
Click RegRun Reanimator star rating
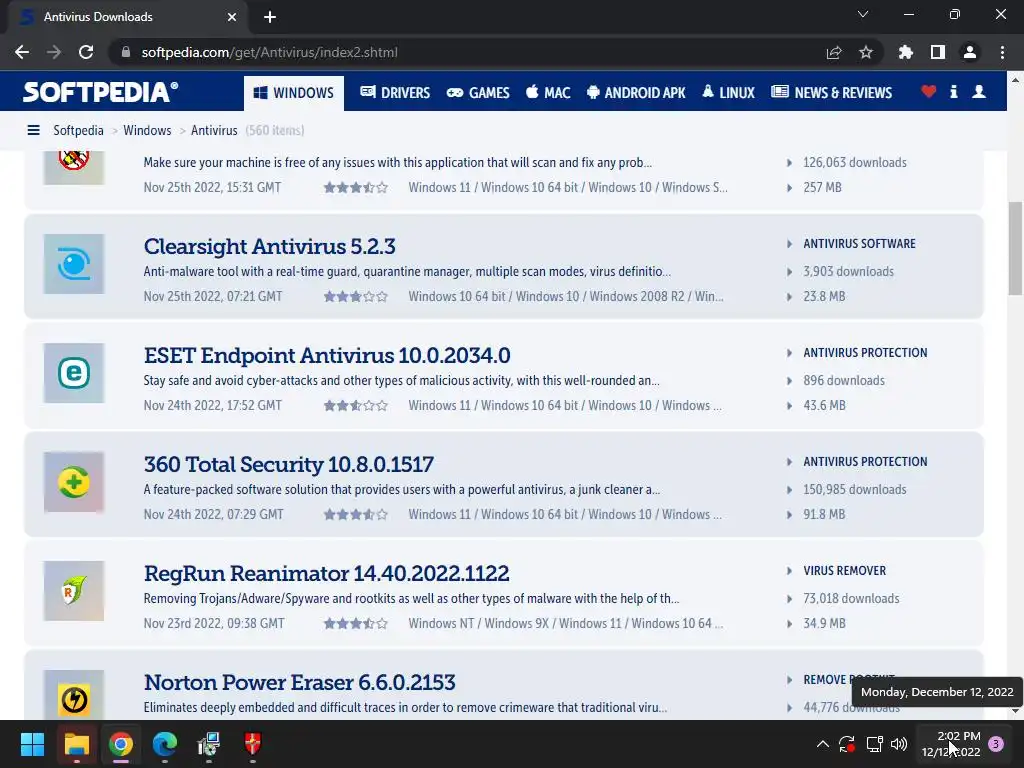click(356, 624)
